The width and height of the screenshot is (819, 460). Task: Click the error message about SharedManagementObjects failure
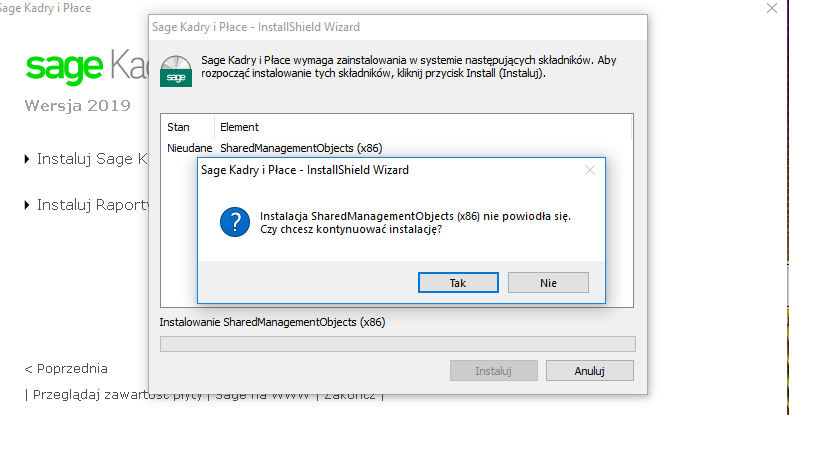coord(415,222)
